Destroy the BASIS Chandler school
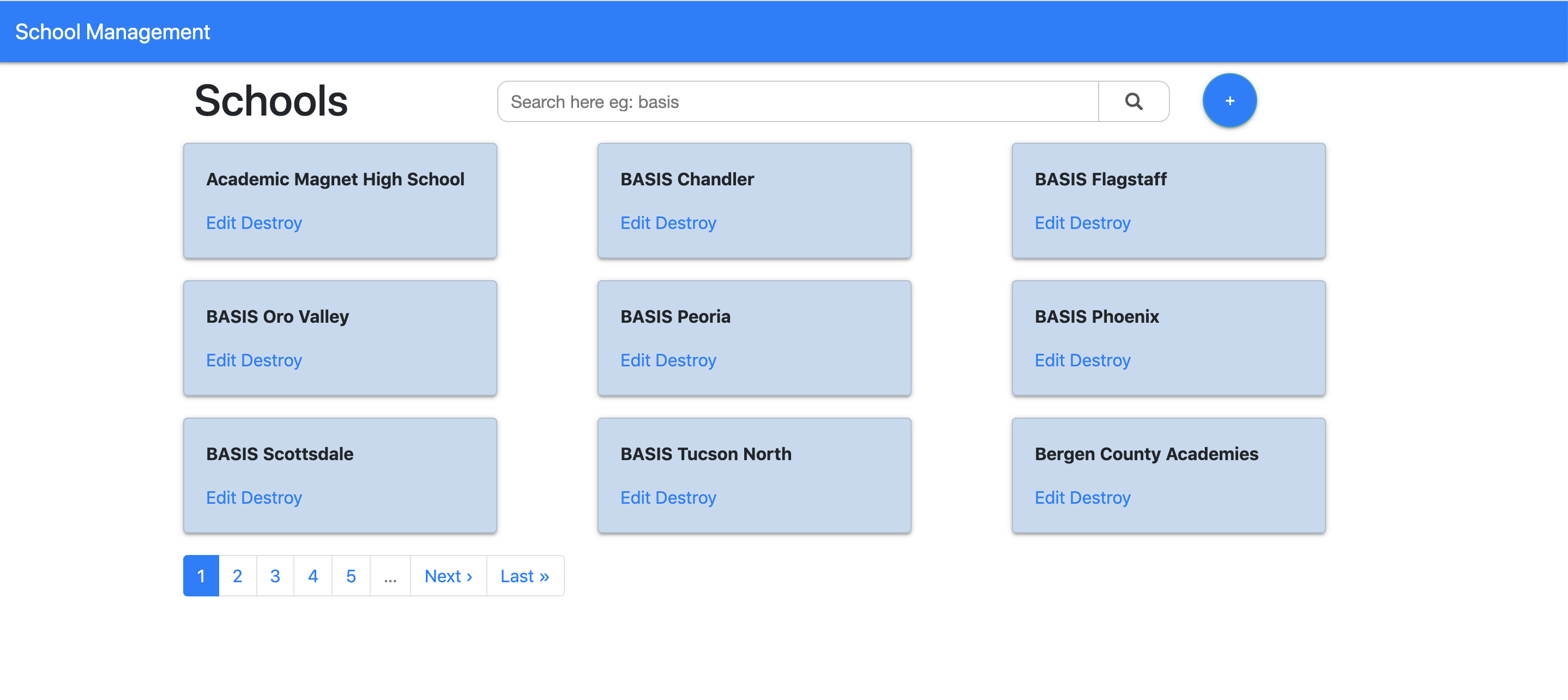Viewport: 1568px width, 700px height. [685, 223]
